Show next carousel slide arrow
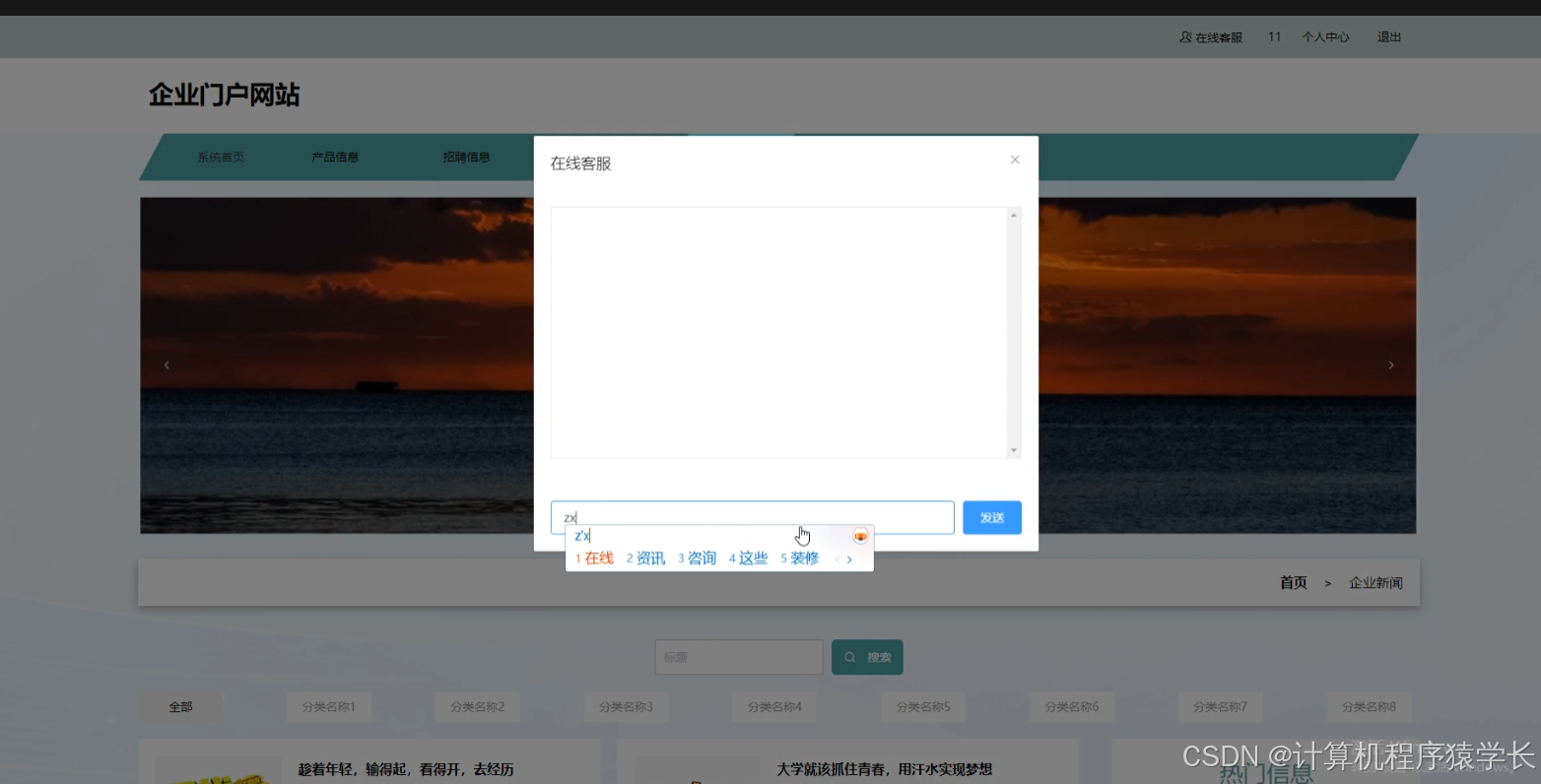Screen dimensions: 1541x784 pos(1390,365)
